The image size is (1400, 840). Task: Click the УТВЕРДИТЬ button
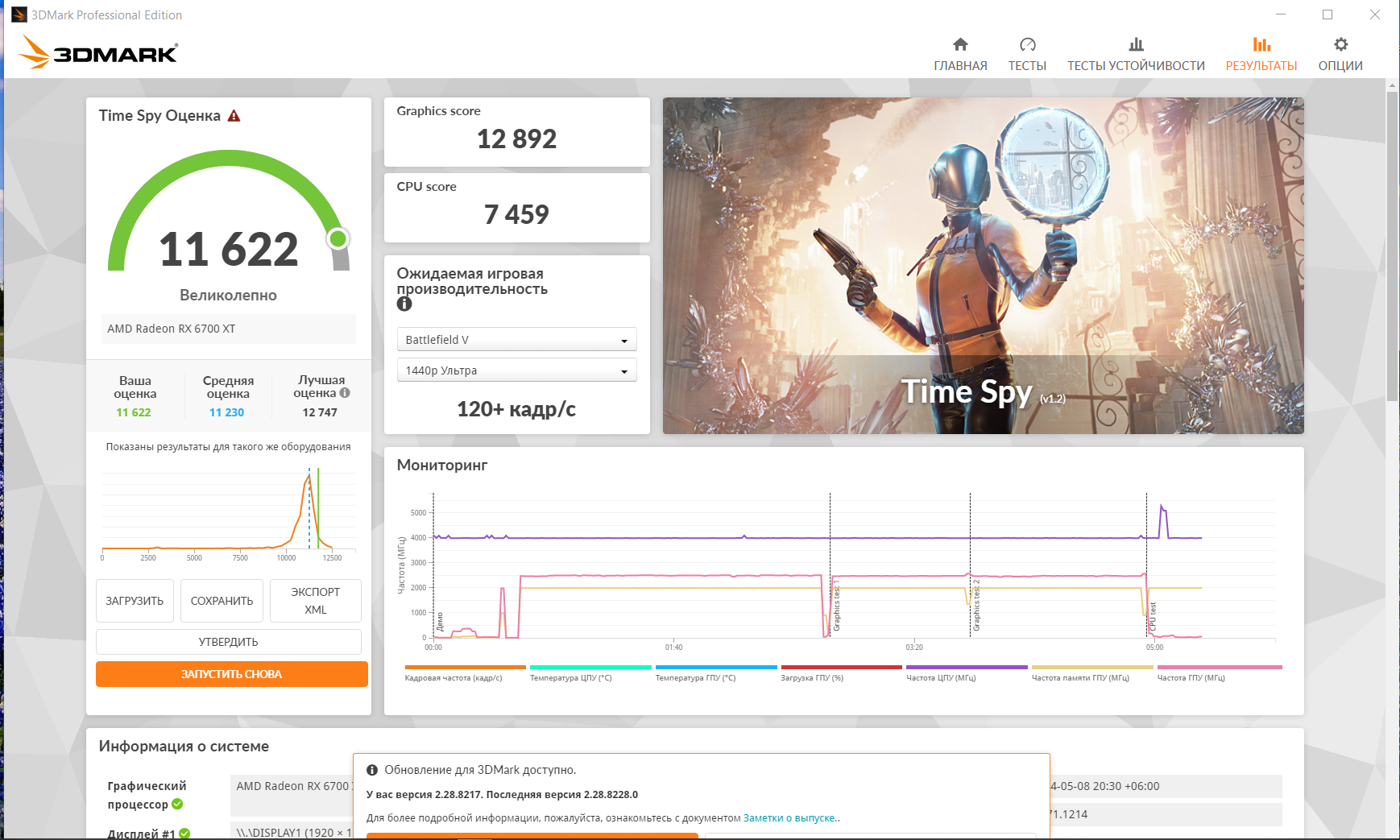(229, 642)
